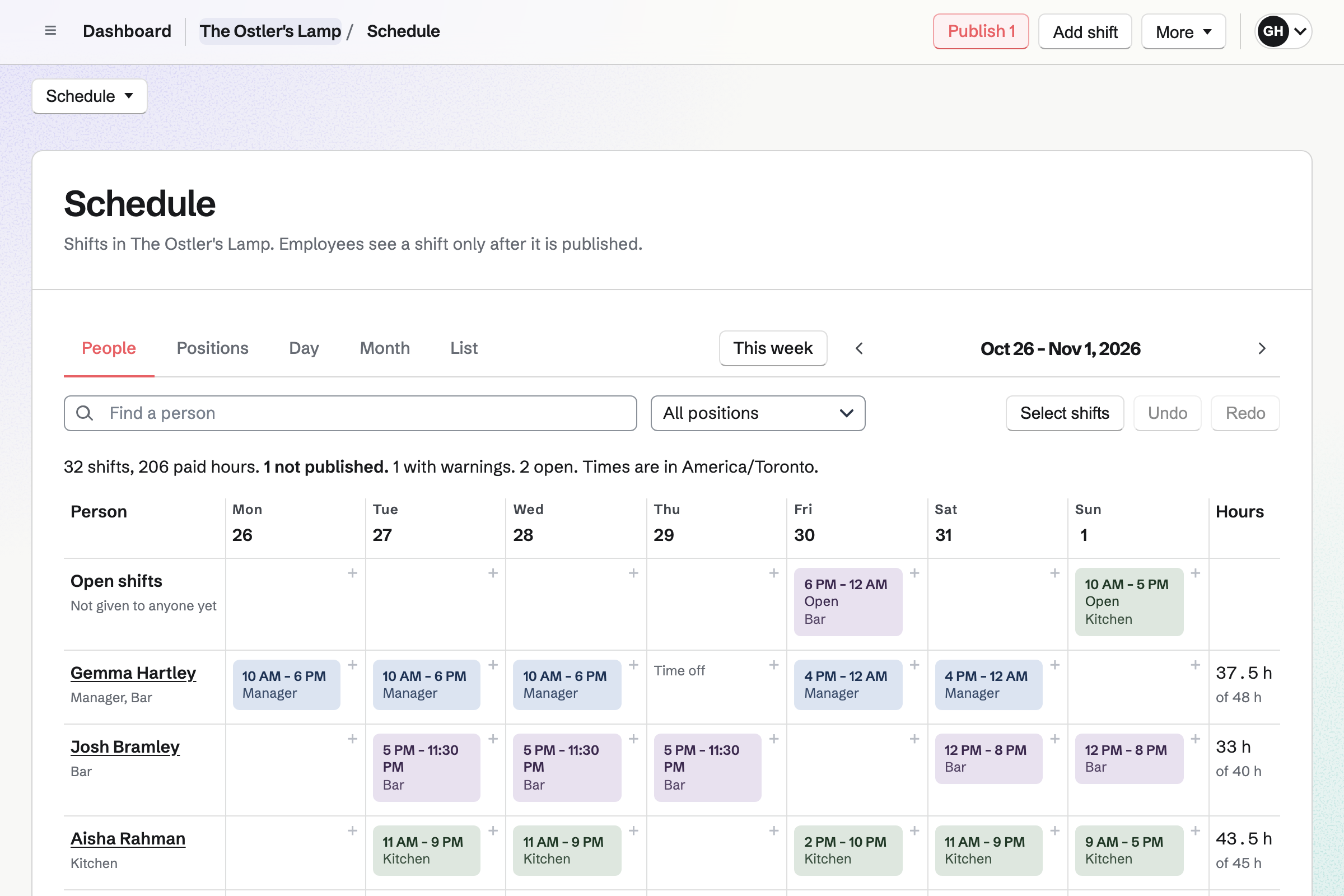Viewport: 1344px width, 896px height.
Task: Add another open shift on Fri 30
Action: tap(914, 573)
